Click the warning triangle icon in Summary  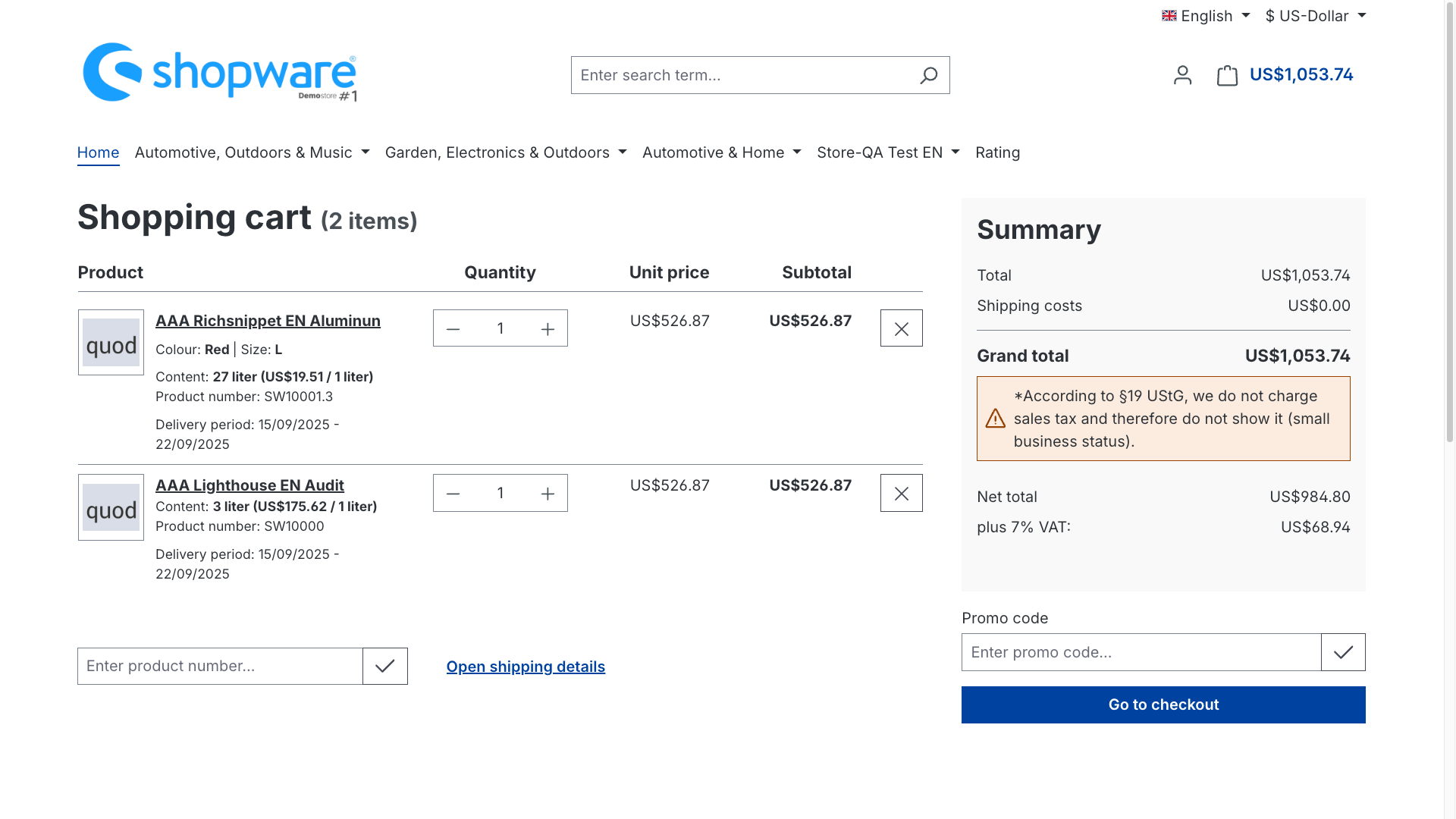pyautogui.click(x=995, y=419)
